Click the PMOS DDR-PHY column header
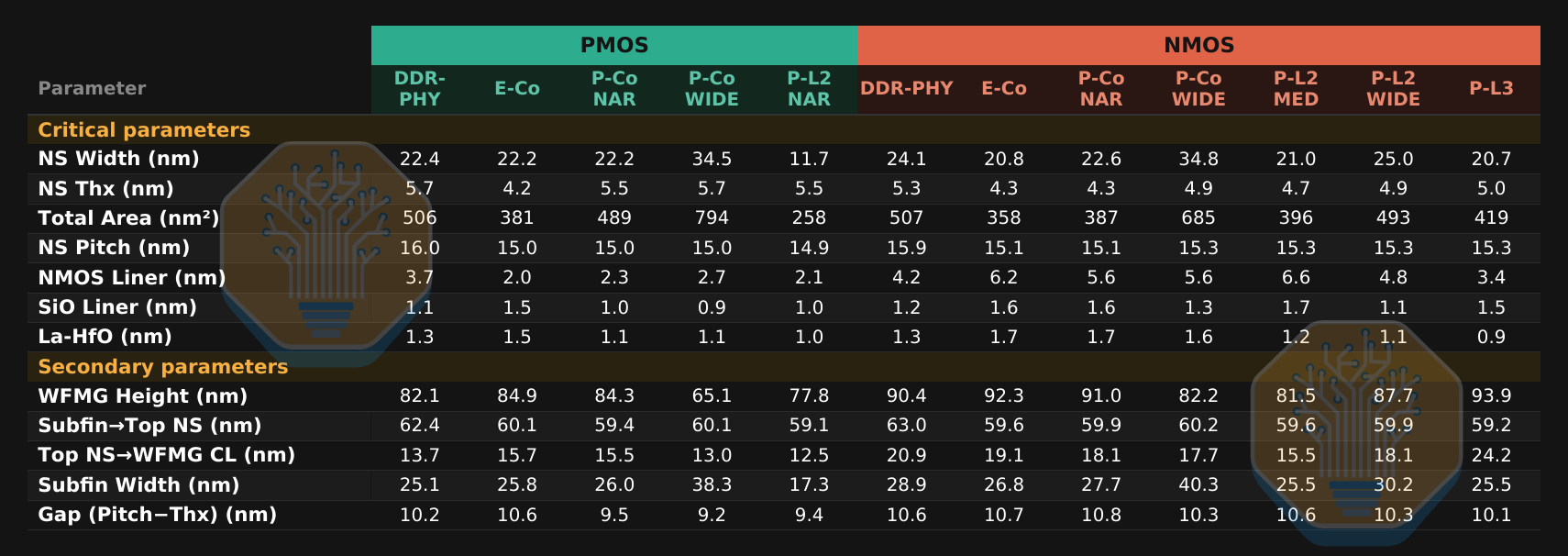Viewport: 1568px width, 556px height. click(420, 89)
